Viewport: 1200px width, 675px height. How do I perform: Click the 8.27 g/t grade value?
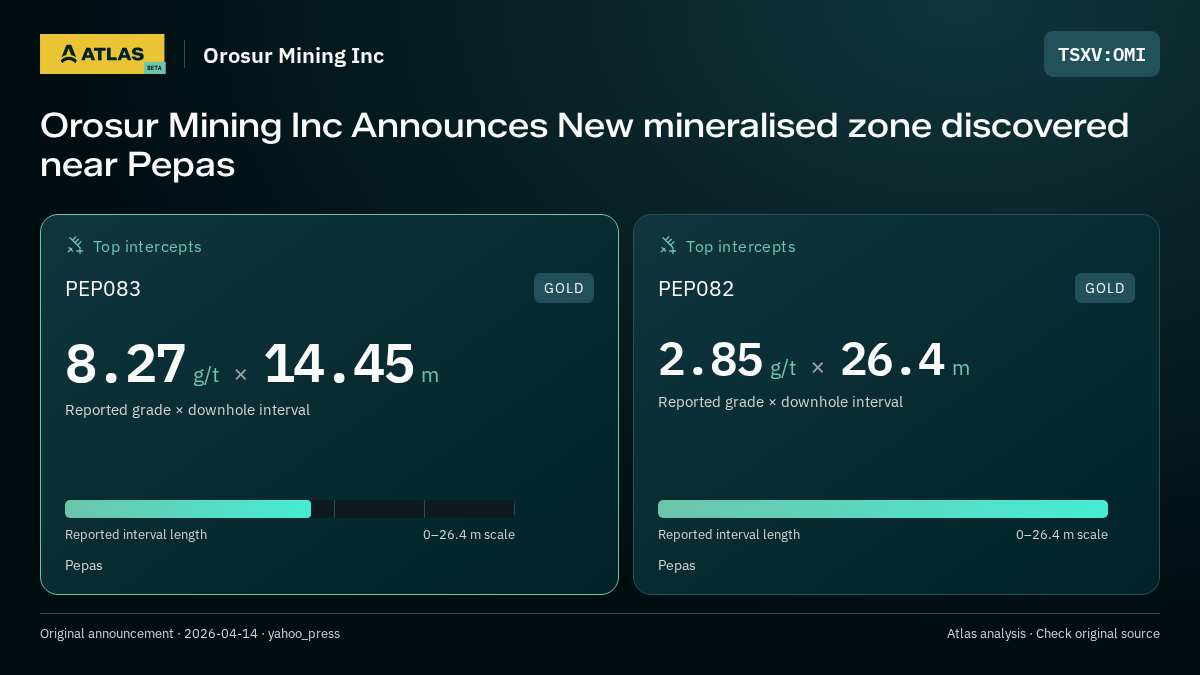tap(142, 364)
